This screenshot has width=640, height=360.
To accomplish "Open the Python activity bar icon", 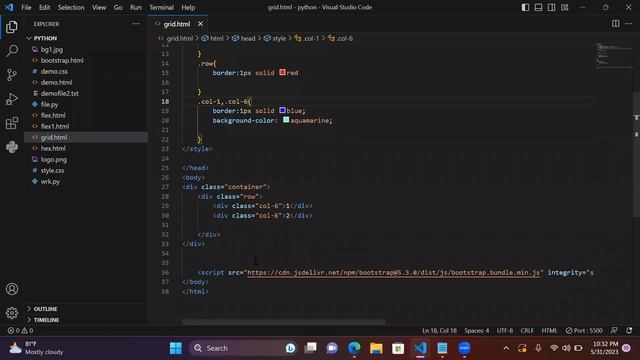I will pos(12,147).
